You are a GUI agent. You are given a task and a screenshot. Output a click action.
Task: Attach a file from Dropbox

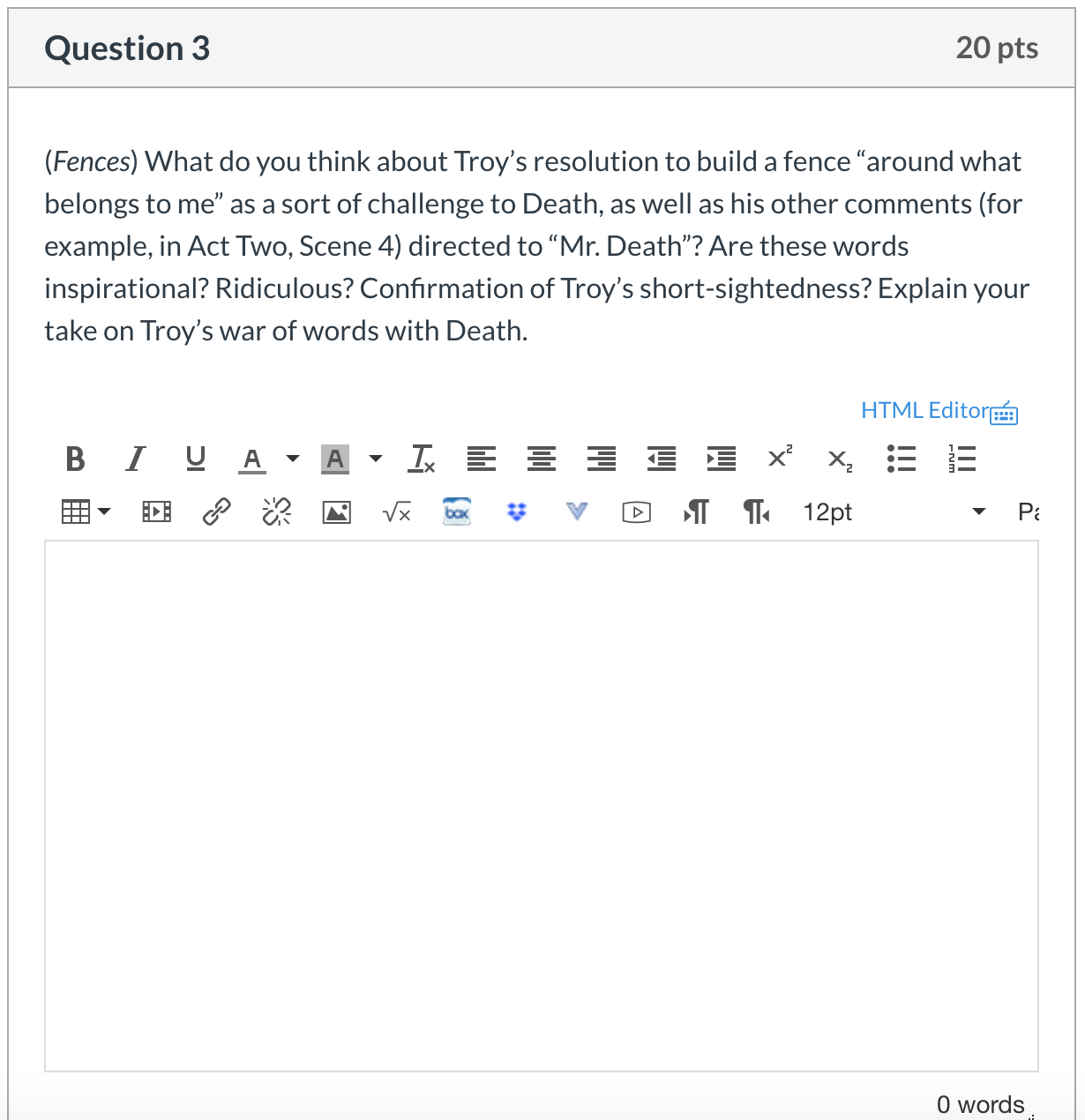point(517,512)
